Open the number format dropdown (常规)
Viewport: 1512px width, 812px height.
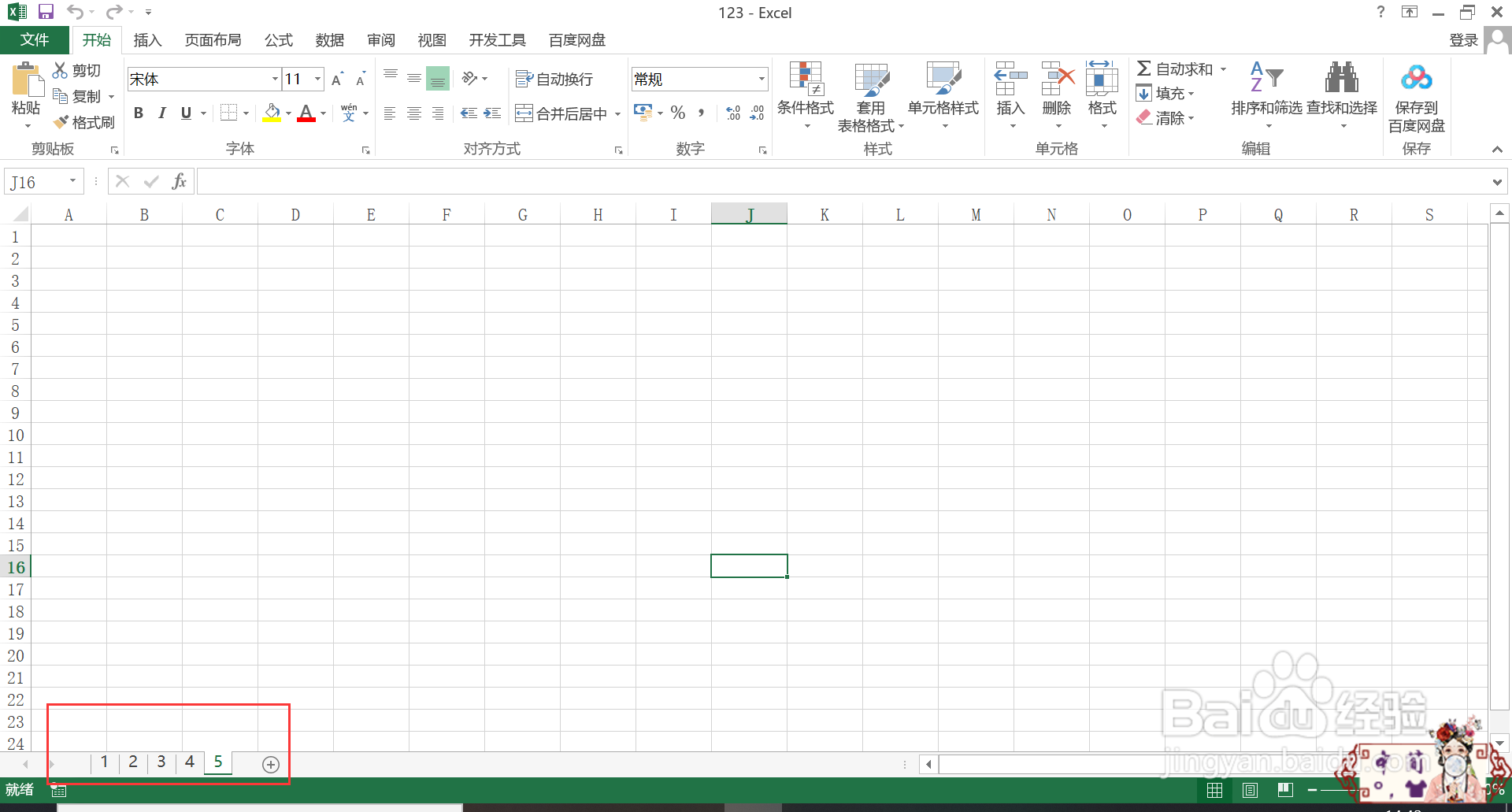[762, 79]
